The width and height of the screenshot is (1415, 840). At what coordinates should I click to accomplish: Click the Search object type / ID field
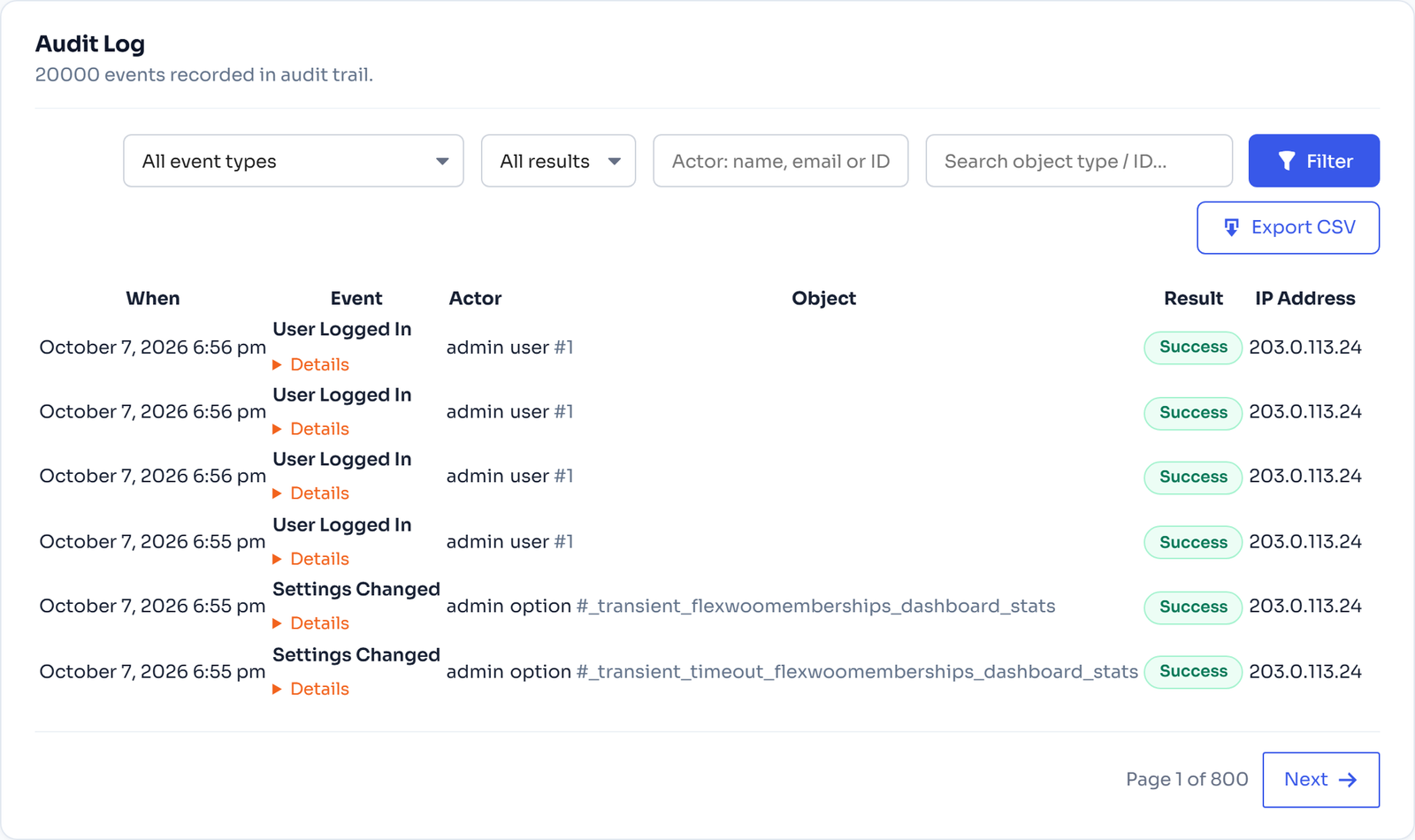[x=1079, y=161]
